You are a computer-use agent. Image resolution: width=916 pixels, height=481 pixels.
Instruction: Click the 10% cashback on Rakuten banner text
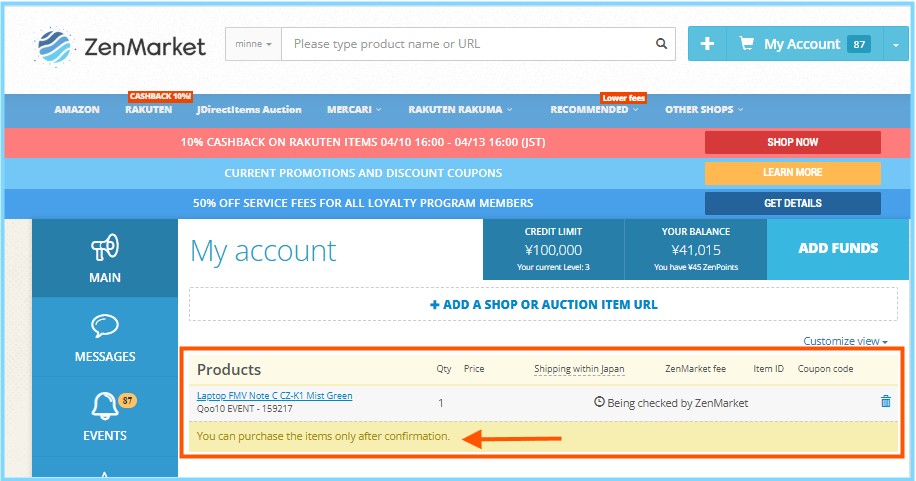363,142
